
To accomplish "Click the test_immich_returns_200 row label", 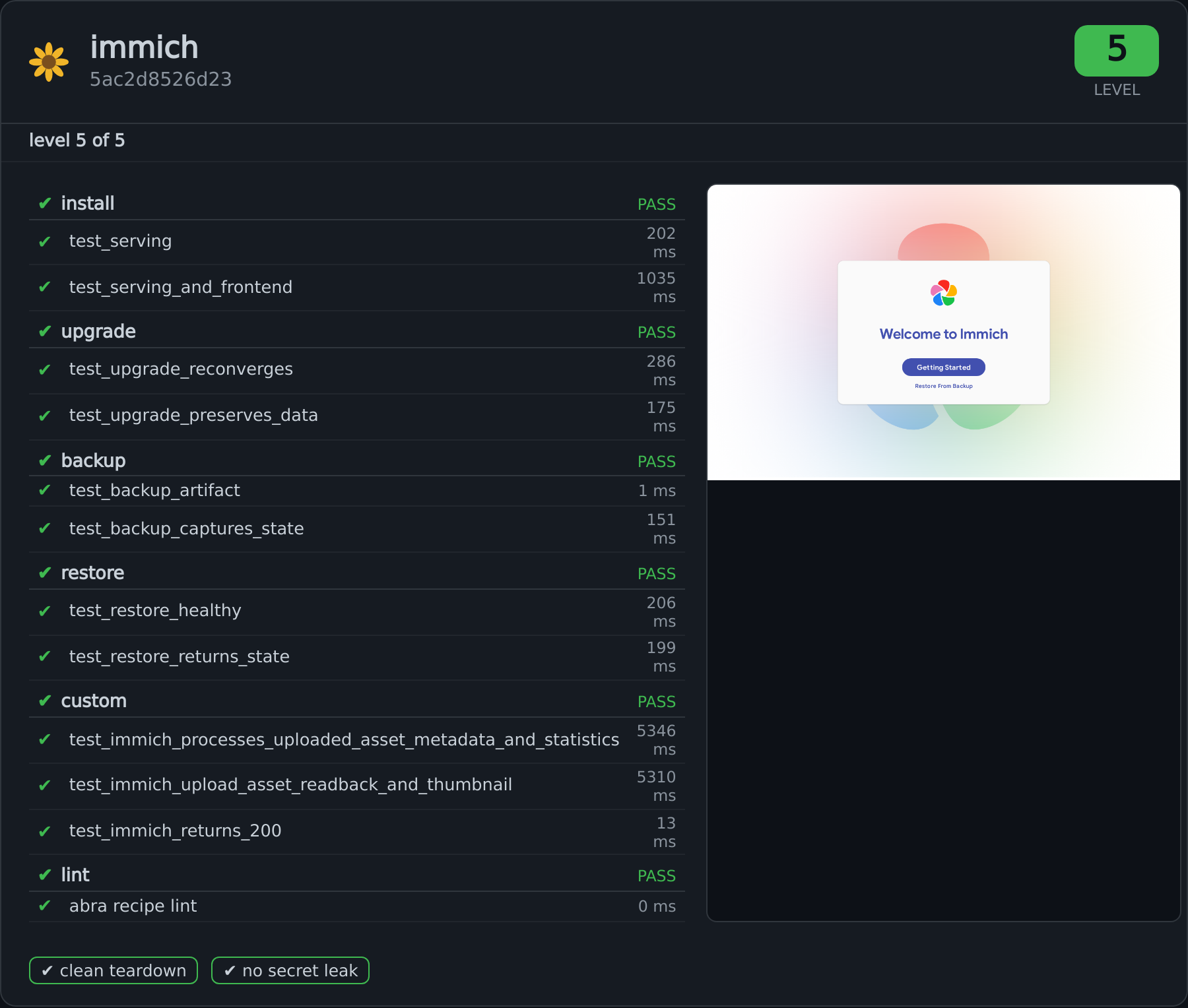I will (x=175, y=831).
